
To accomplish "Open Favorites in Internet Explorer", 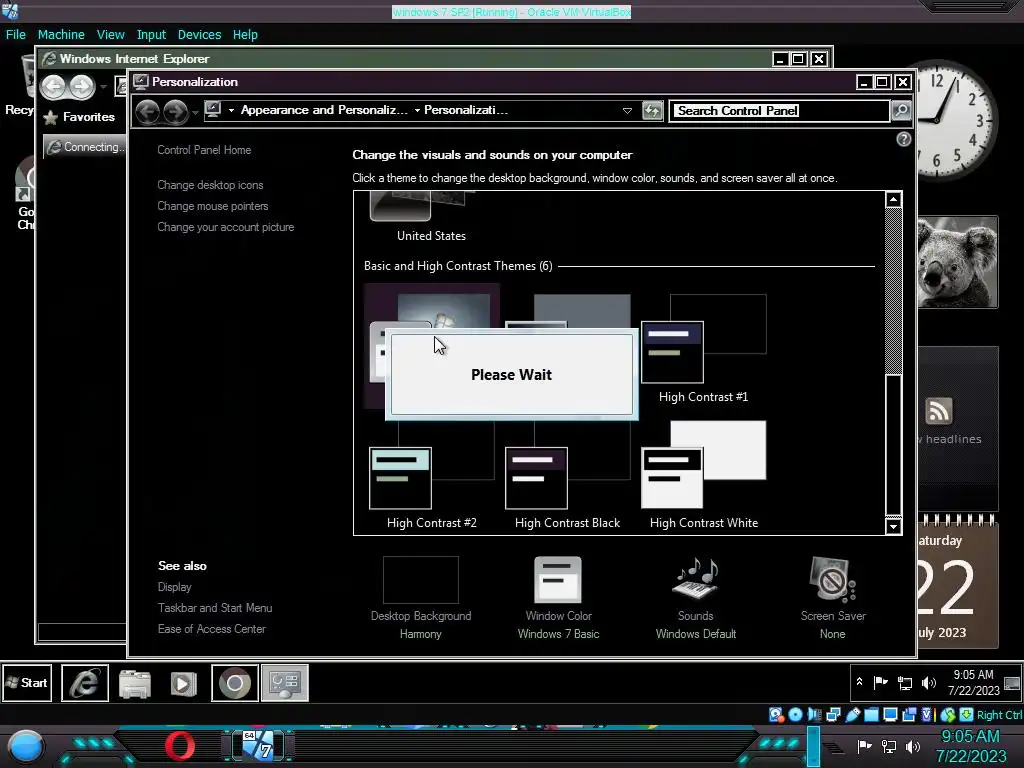I will (79, 118).
